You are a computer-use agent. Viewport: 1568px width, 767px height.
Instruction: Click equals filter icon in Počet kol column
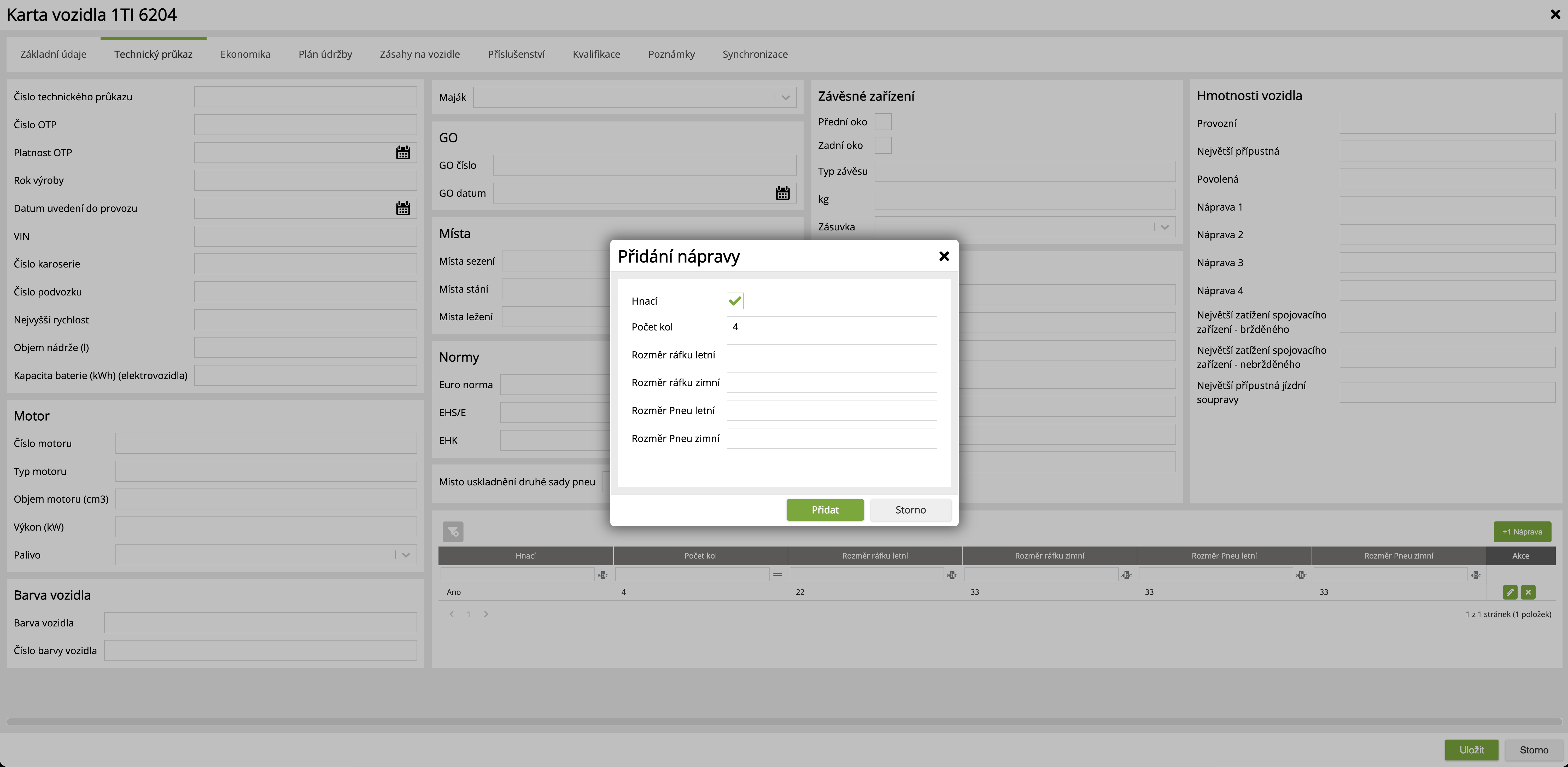(777, 575)
